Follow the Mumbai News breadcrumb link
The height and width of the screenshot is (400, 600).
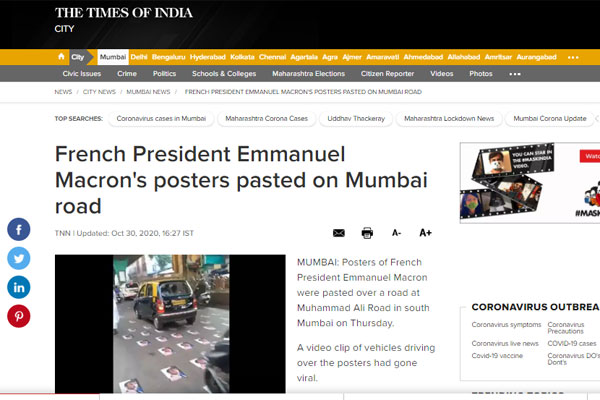[x=148, y=92]
